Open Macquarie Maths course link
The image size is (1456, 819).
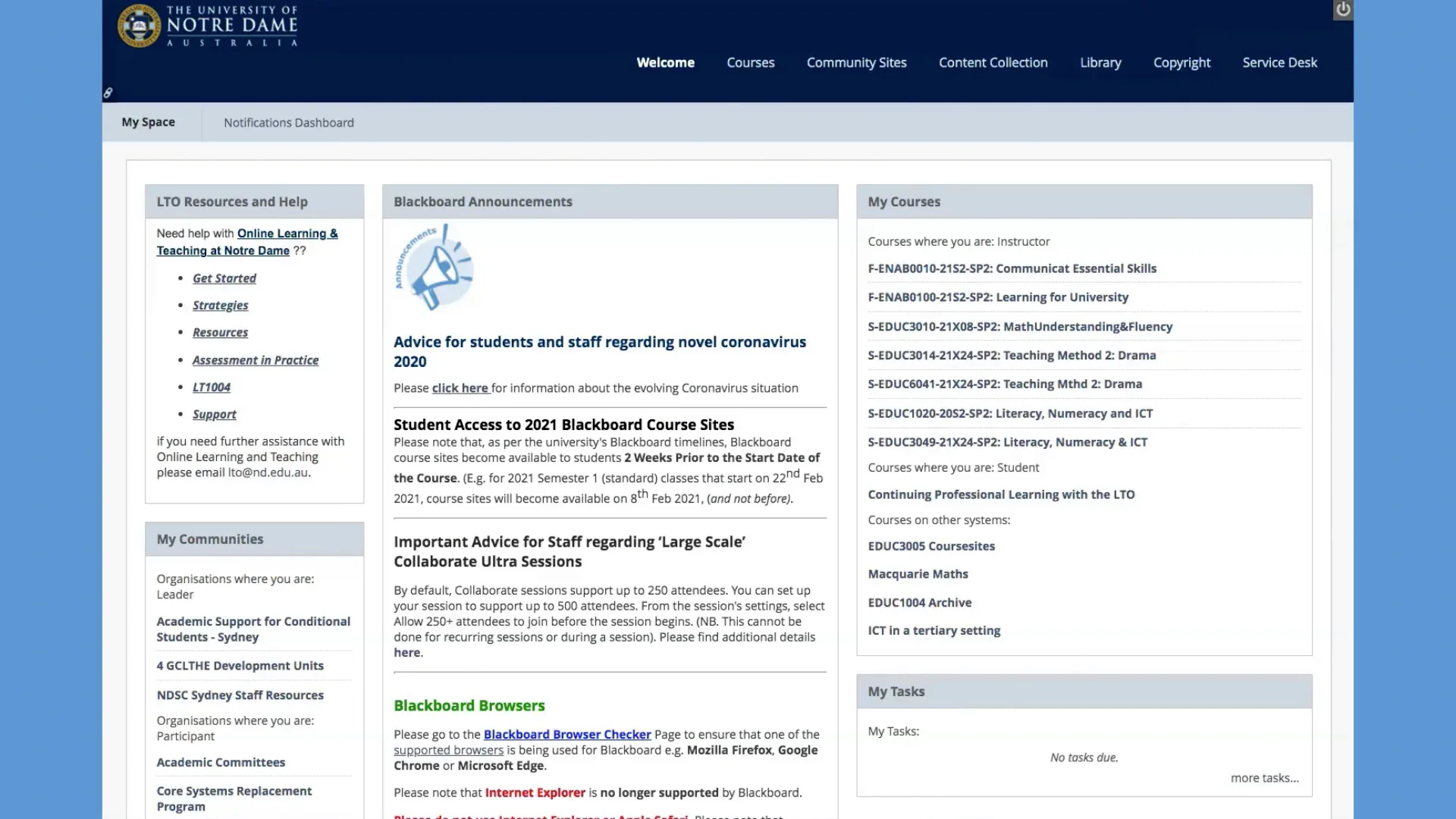(x=918, y=574)
